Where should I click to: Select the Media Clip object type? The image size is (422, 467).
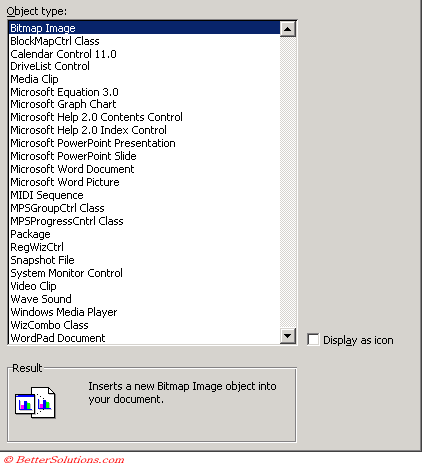[144, 79]
